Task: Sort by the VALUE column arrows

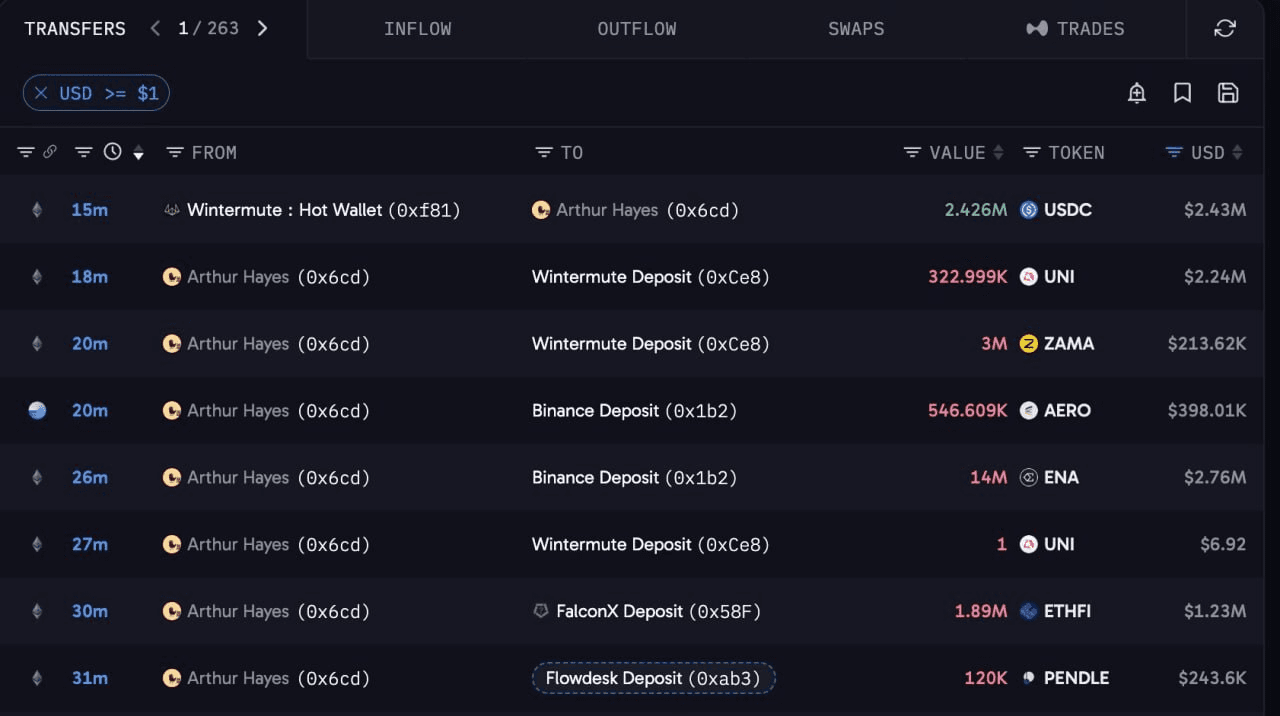Action: coord(998,152)
